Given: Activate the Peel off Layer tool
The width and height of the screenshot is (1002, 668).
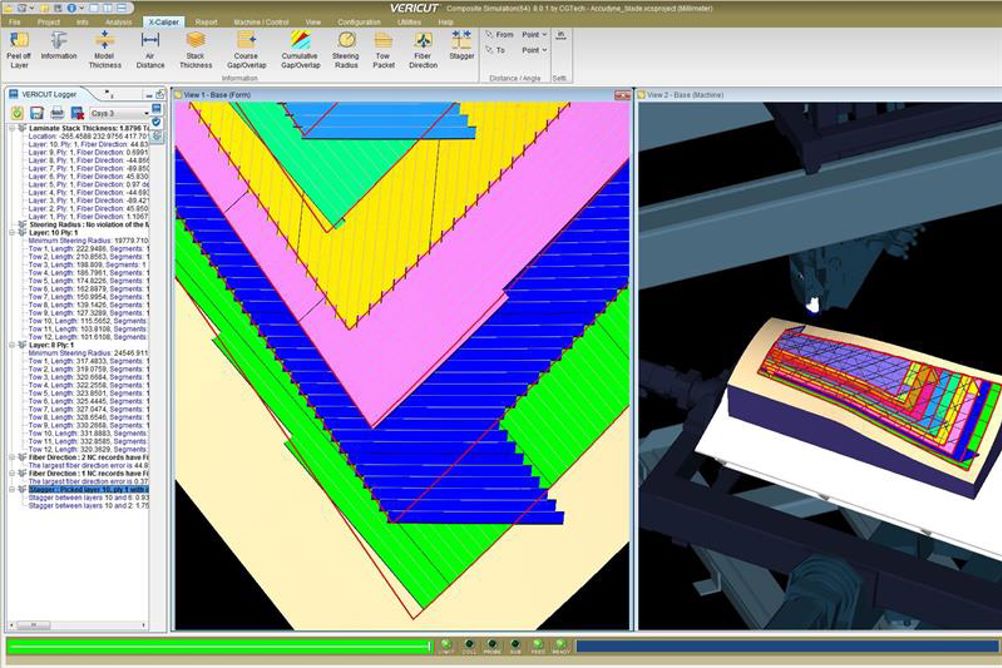Looking at the screenshot, I should coord(19,50).
